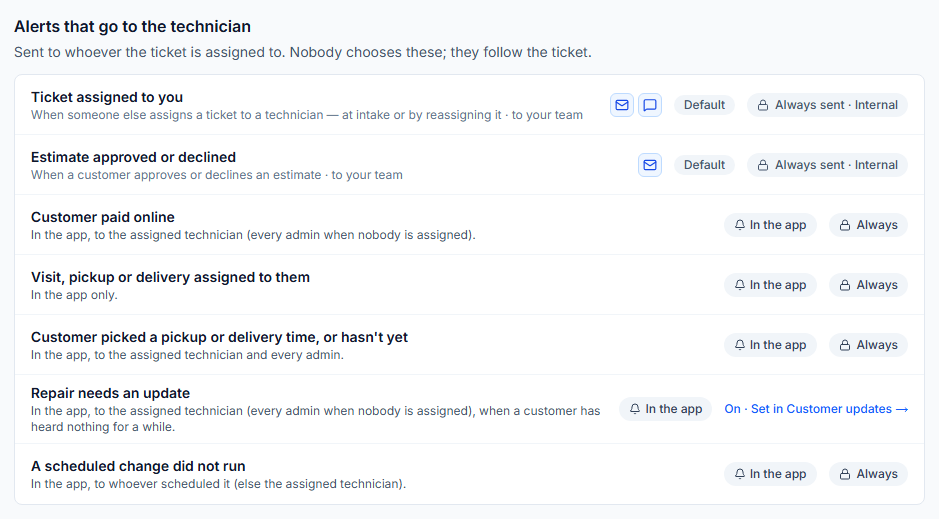The height and width of the screenshot is (519, 939).
Task: Click the Sent to whoever the ticket is assigned description
Action: pos(302,52)
